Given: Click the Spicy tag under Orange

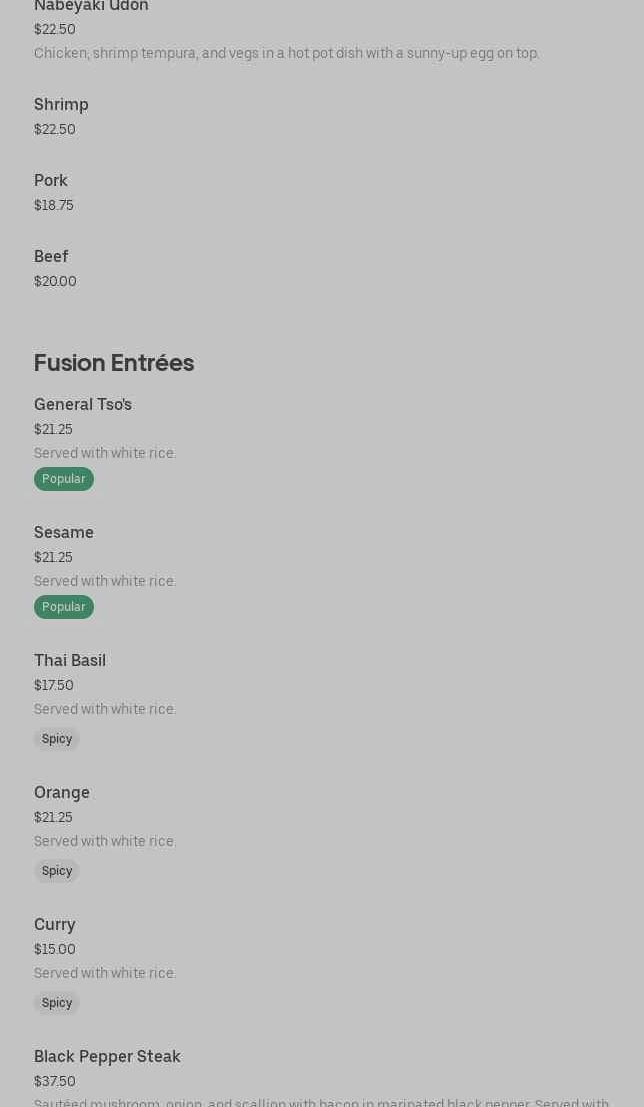Looking at the screenshot, I should point(57,871).
